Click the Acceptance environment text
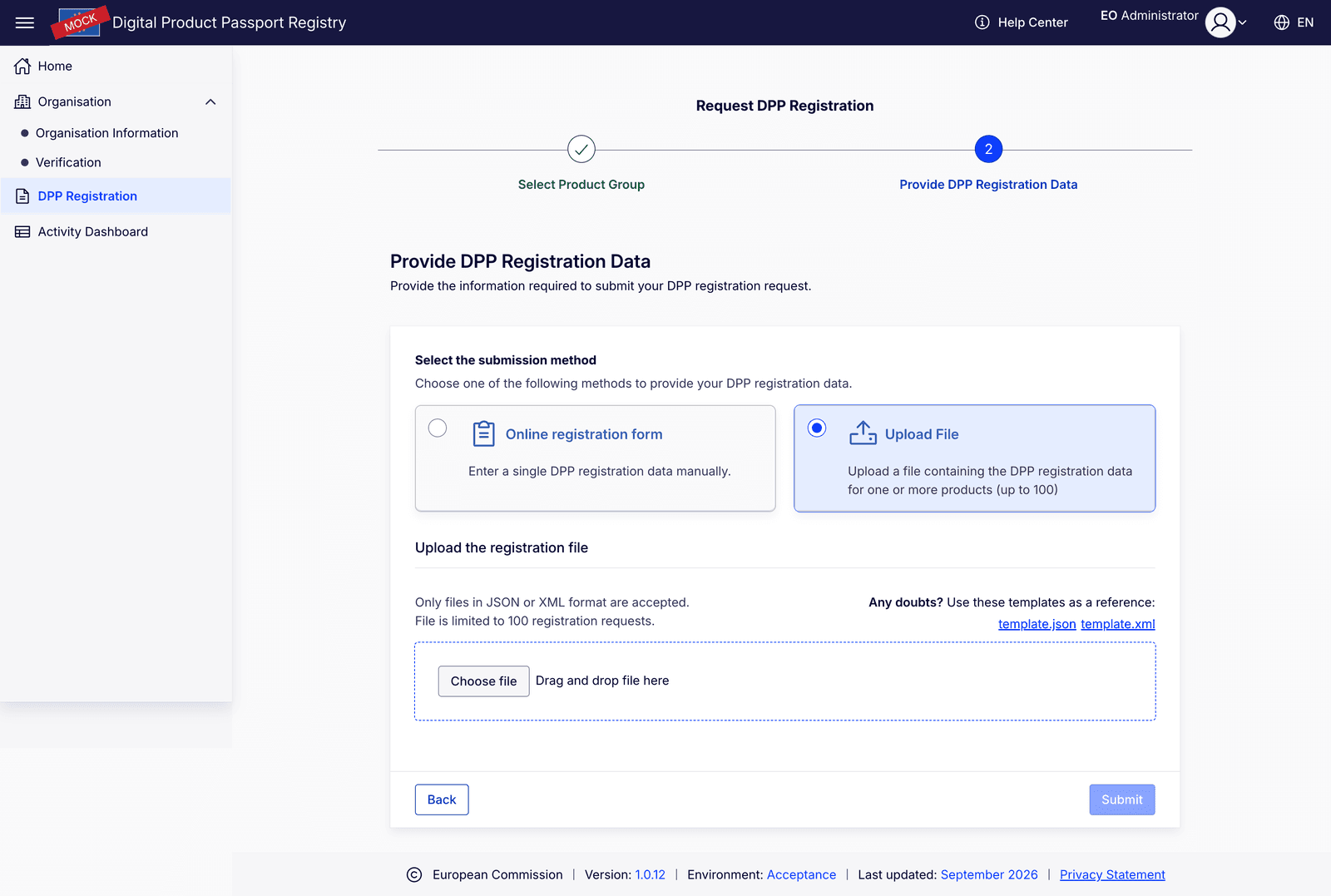The width and height of the screenshot is (1331, 896). [801, 874]
